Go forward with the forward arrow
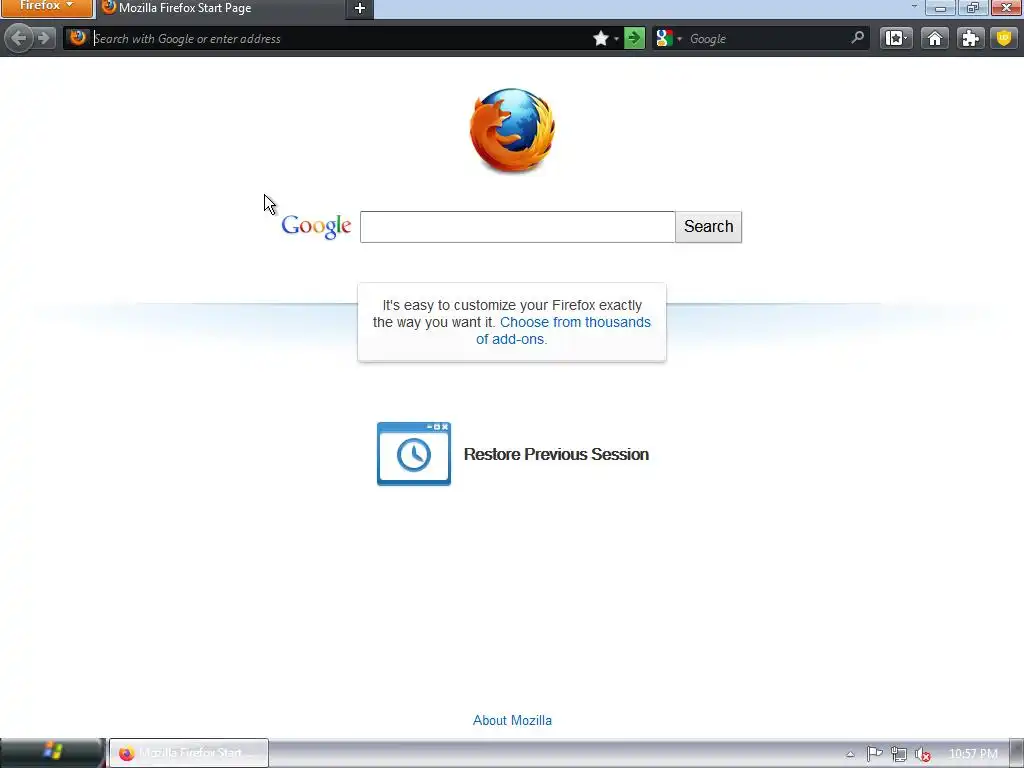Viewport: 1024px width, 768px height. point(44,38)
